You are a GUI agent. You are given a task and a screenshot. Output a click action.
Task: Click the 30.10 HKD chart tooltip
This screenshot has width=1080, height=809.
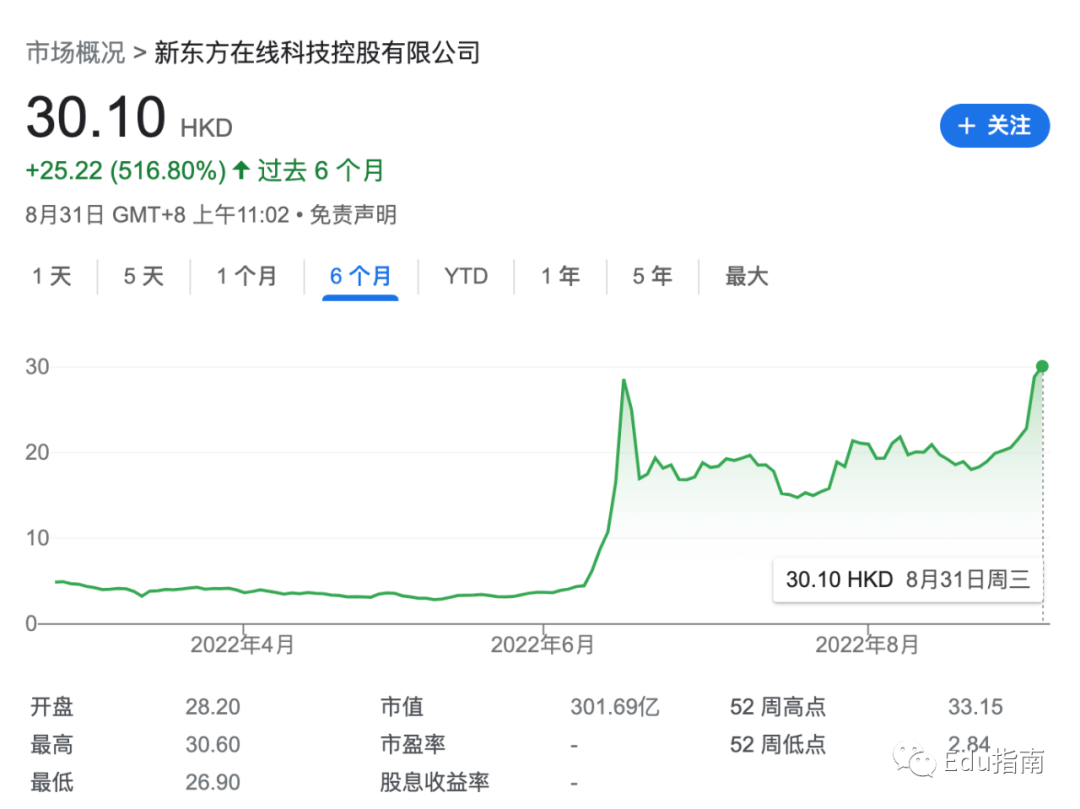(908, 580)
